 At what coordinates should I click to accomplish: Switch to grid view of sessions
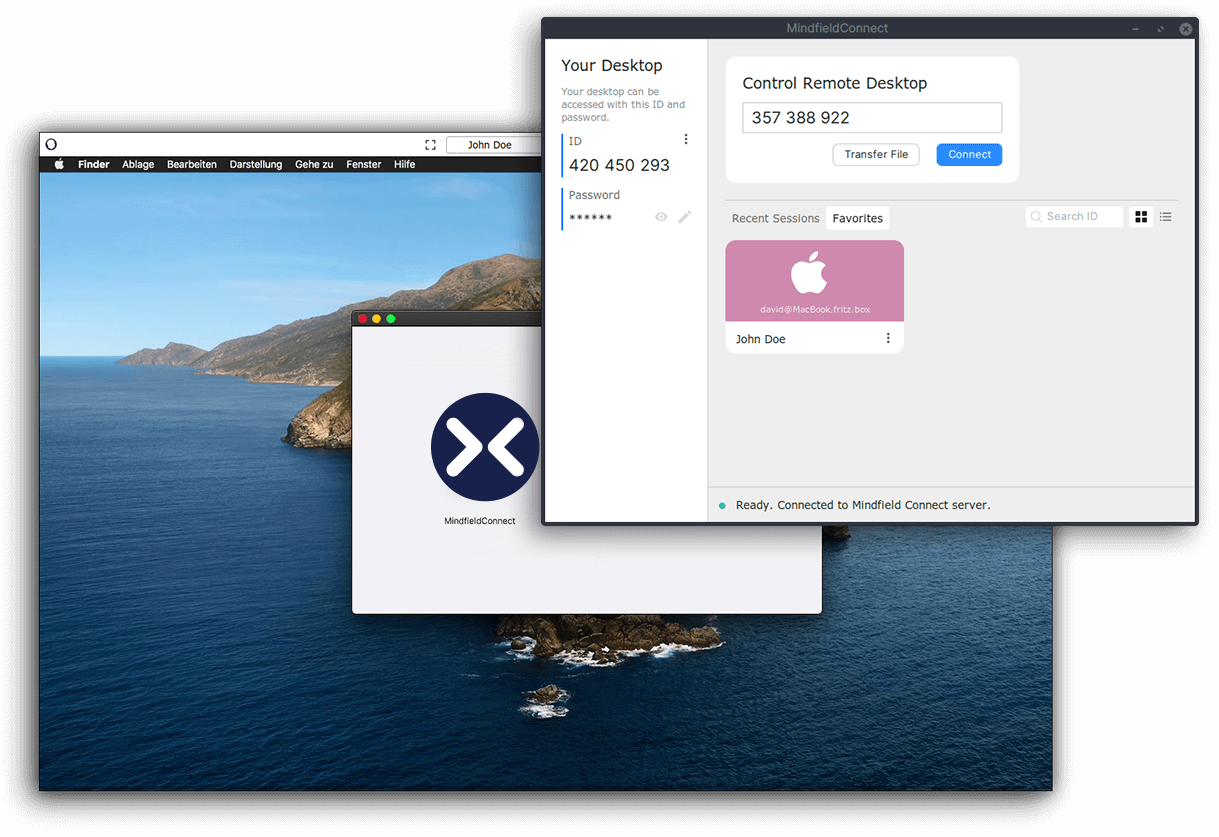[x=1141, y=217]
